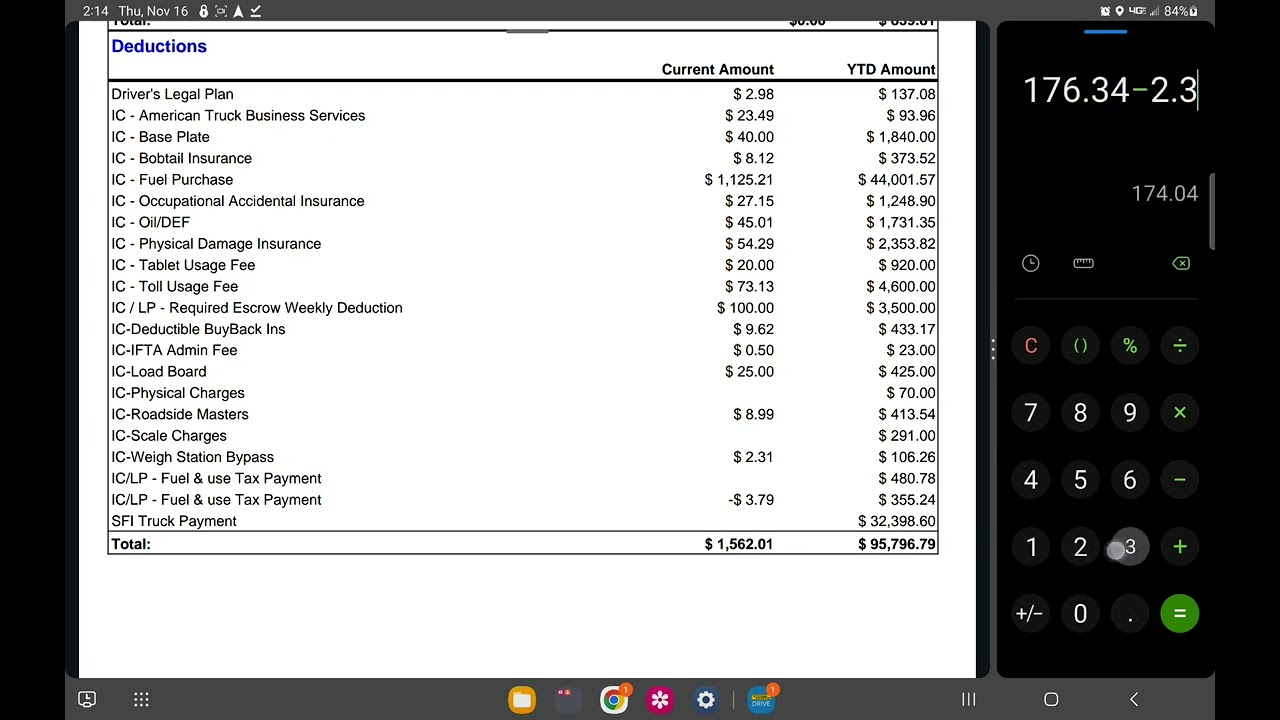1280x720 pixels.
Task: Open the Chrome browser from taskbar
Action: point(614,700)
